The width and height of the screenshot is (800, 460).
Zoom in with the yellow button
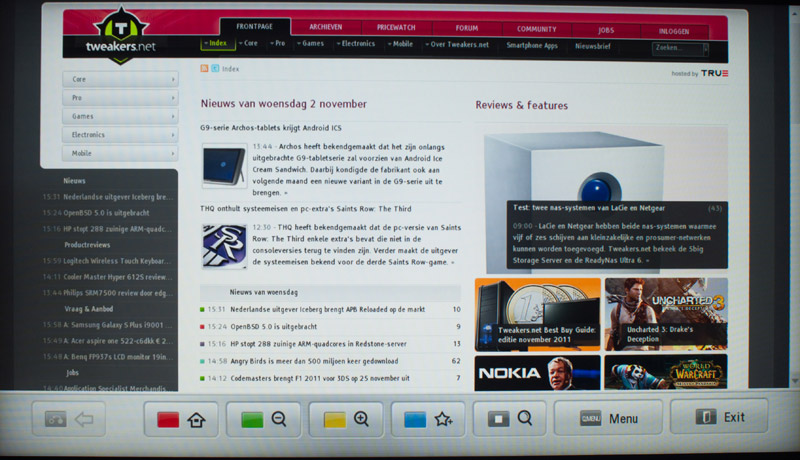coord(346,419)
